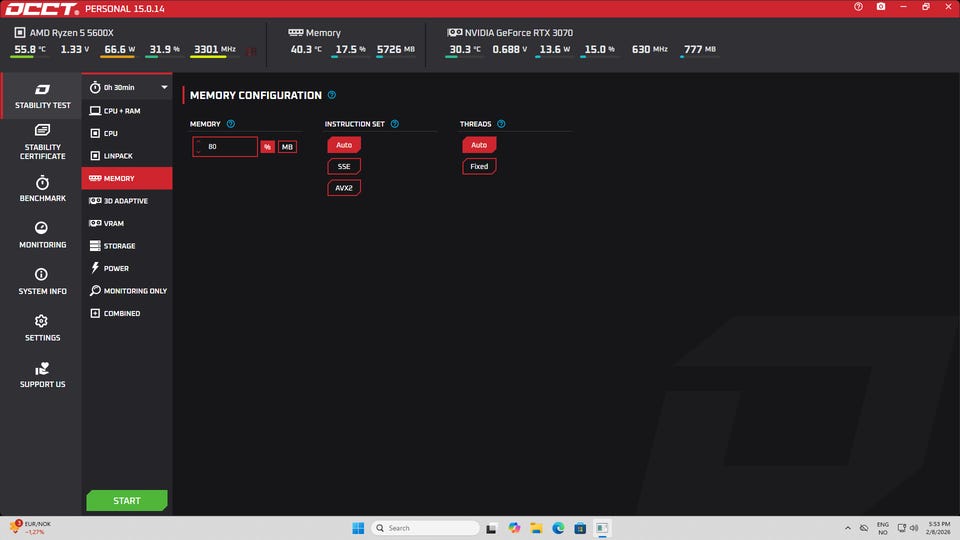960x540 pixels.
Task: Select the Linpack test
Action: coord(127,156)
